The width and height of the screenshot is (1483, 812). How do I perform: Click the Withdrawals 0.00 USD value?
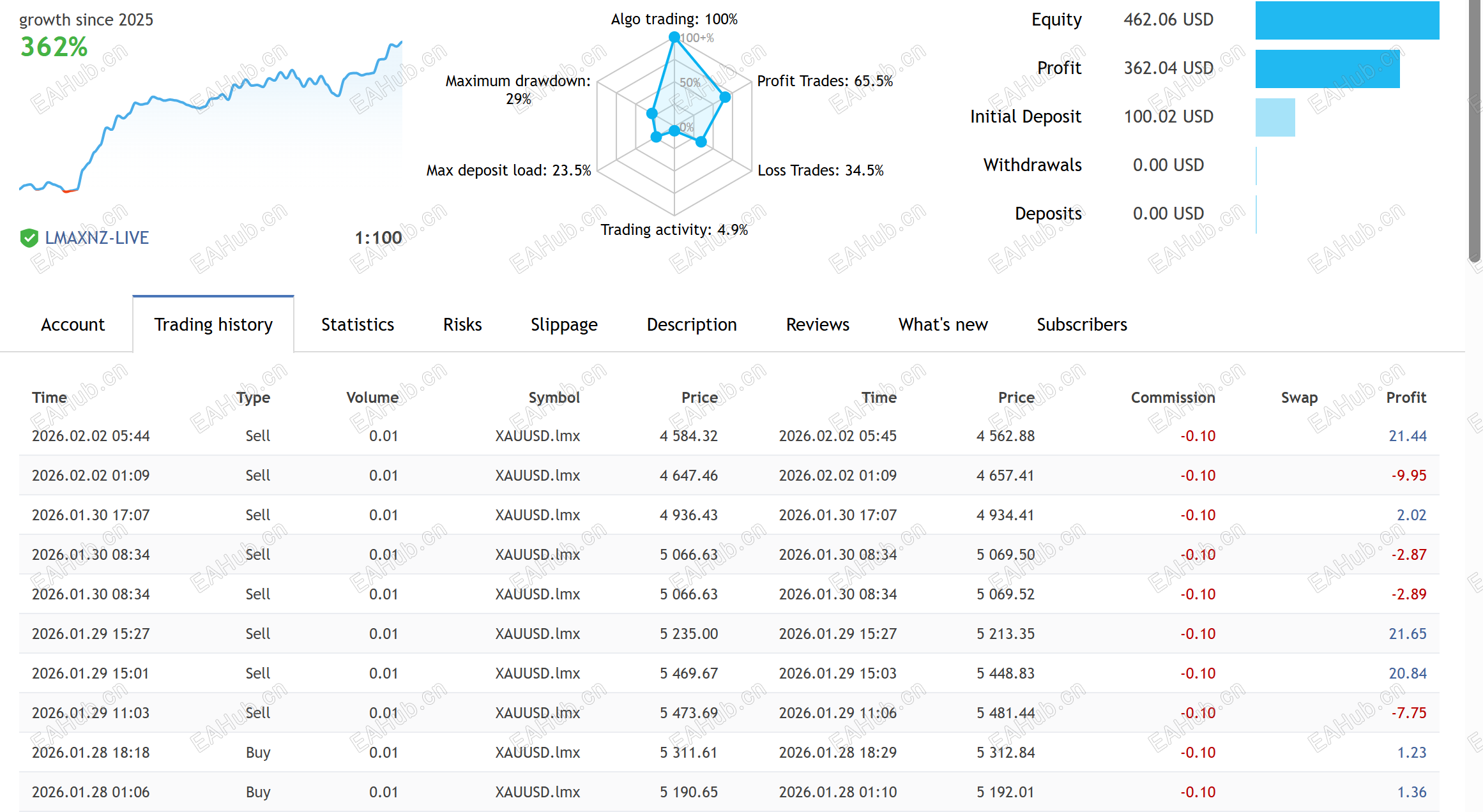pos(1168,165)
